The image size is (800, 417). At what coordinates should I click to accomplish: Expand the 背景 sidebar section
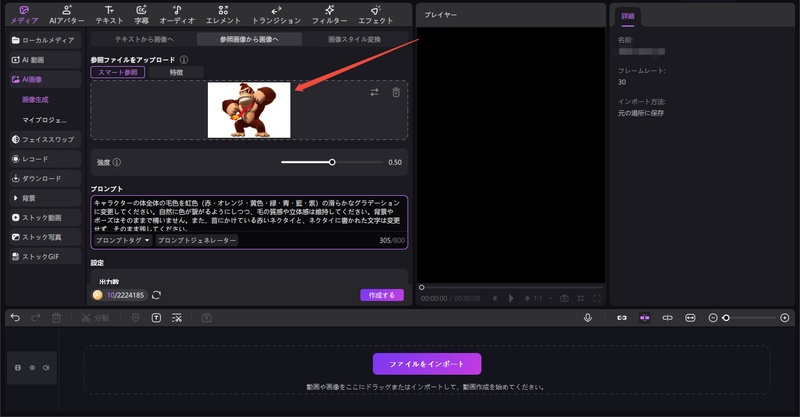click(x=45, y=198)
